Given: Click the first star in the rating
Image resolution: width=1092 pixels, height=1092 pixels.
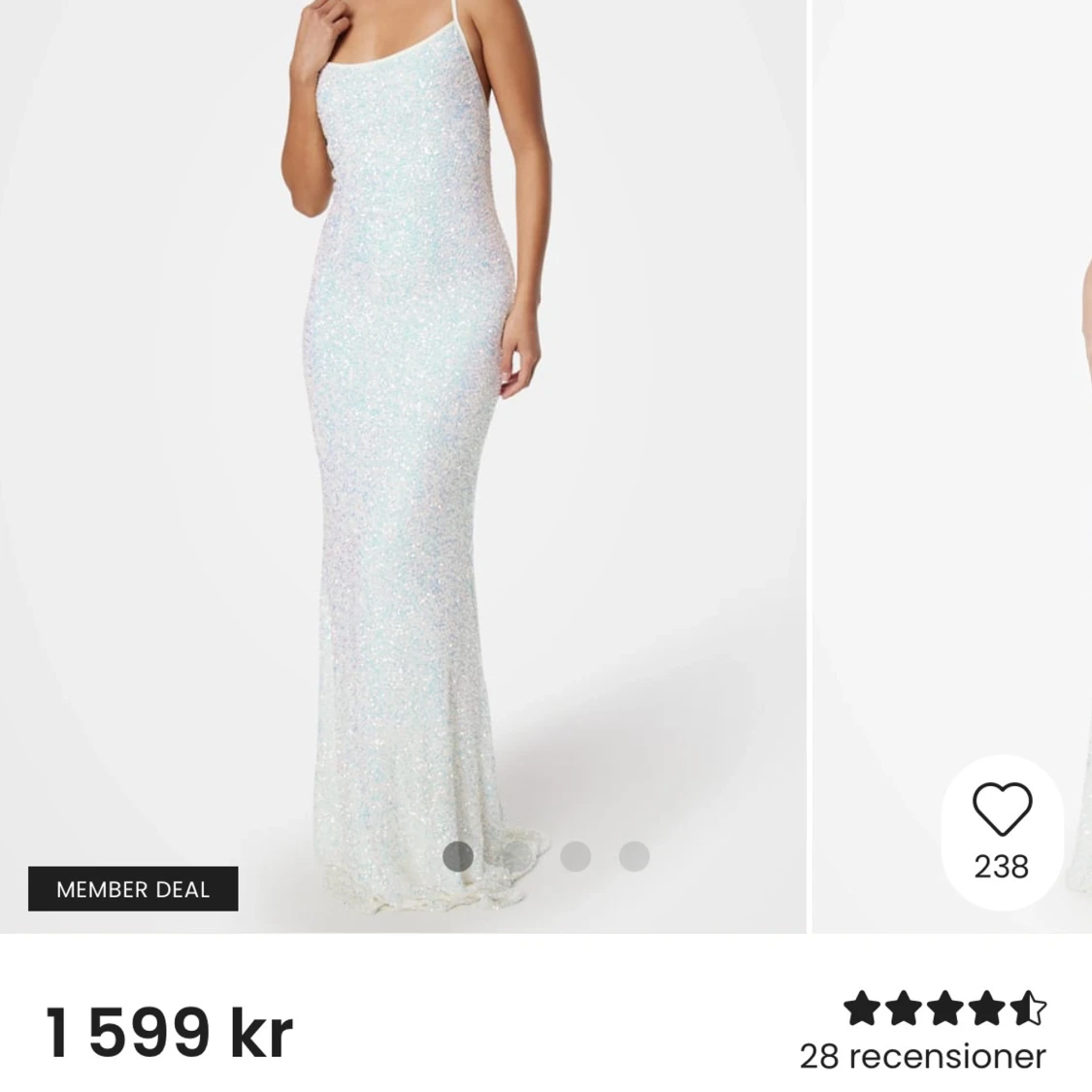Looking at the screenshot, I should [862, 1008].
